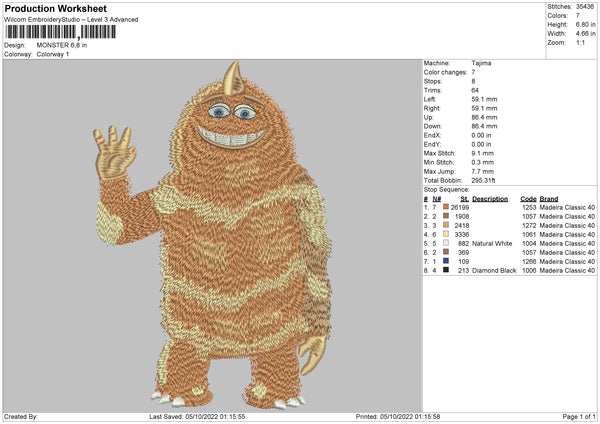Click the "Last Saved: 05/10/2022 01:15:55" text

point(197,417)
